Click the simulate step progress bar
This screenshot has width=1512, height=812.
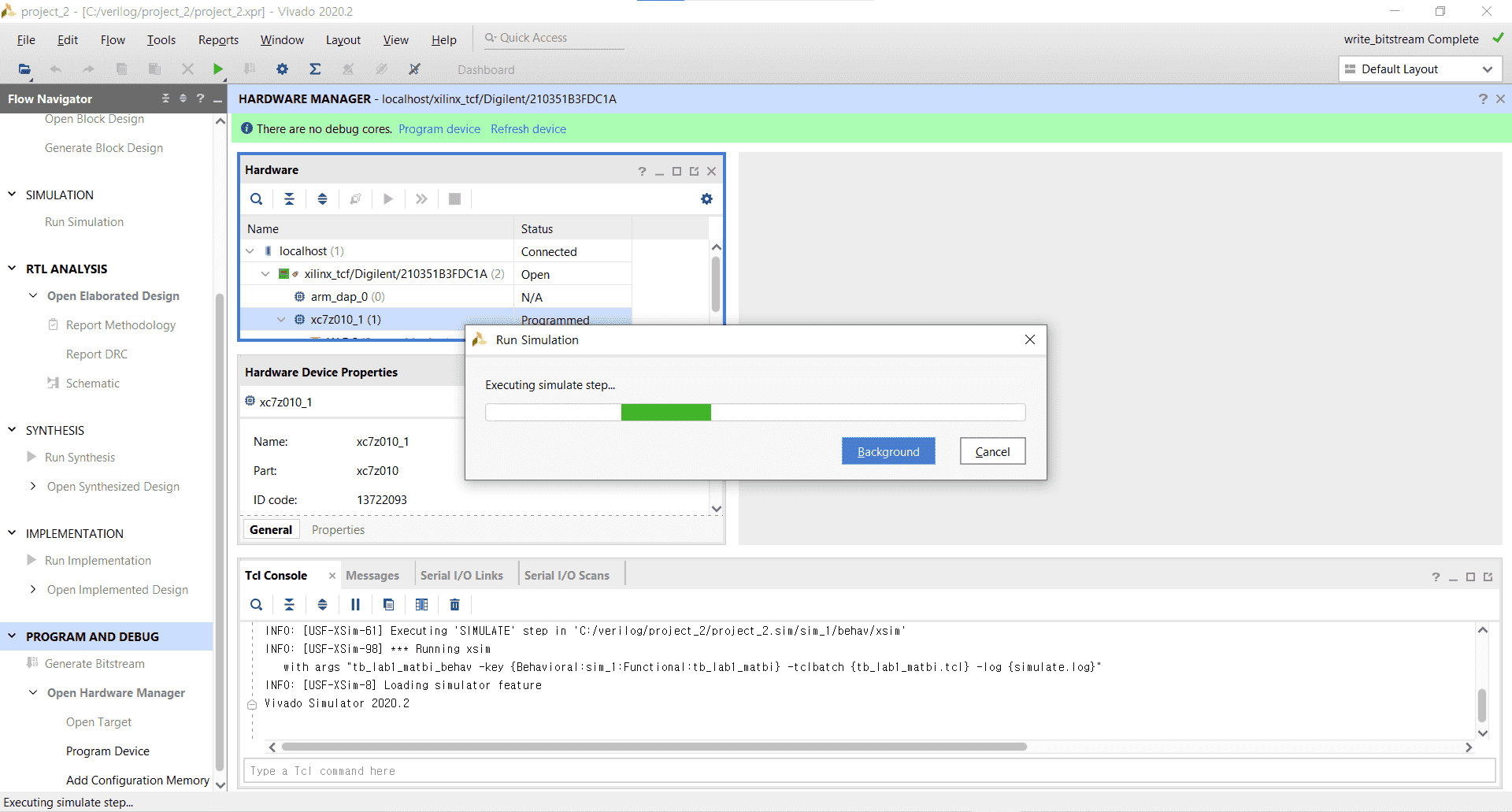pos(755,412)
